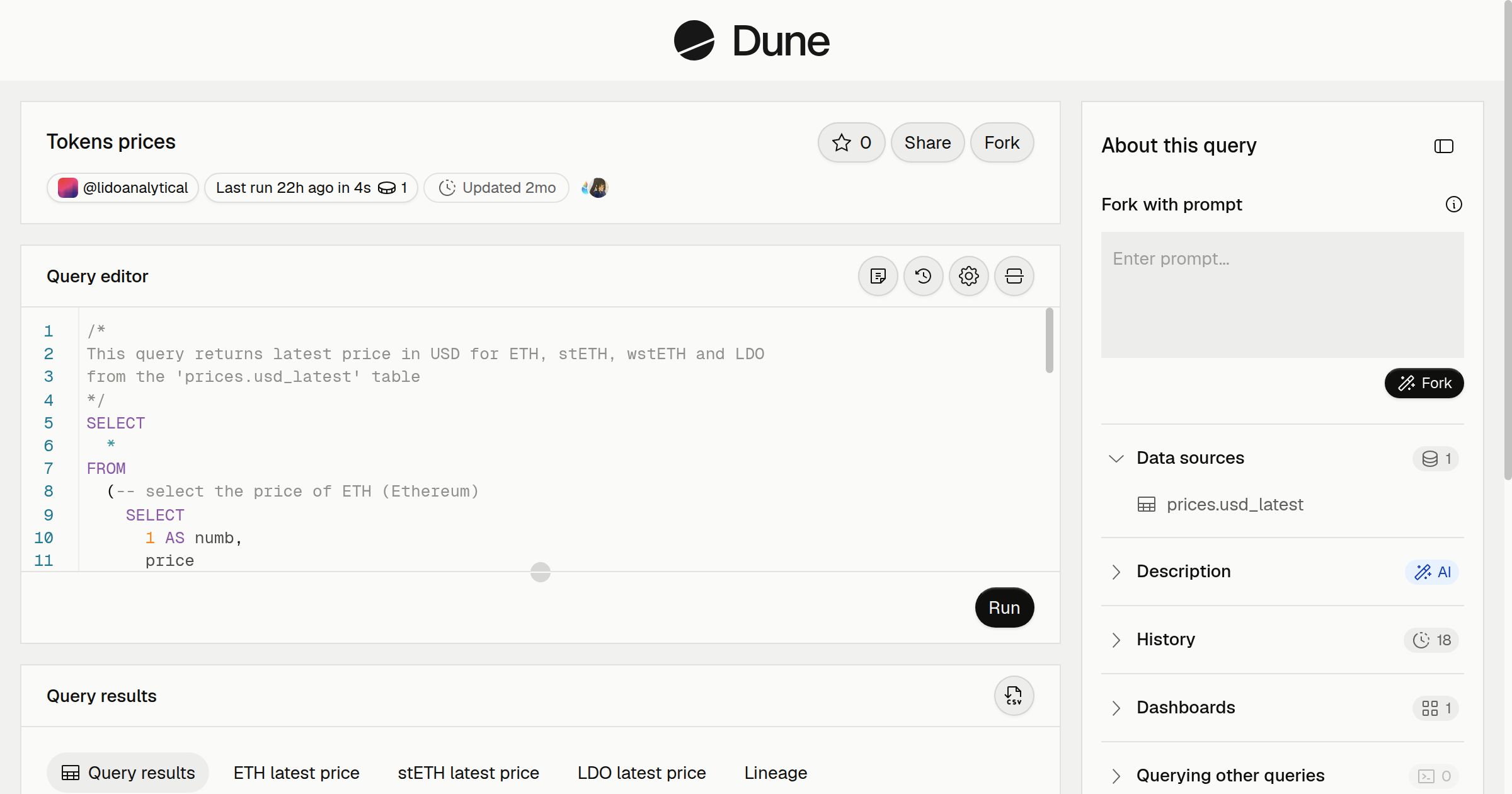This screenshot has height=794, width=1512.
Task: Expand the Dashboards section
Action: [1116, 708]
